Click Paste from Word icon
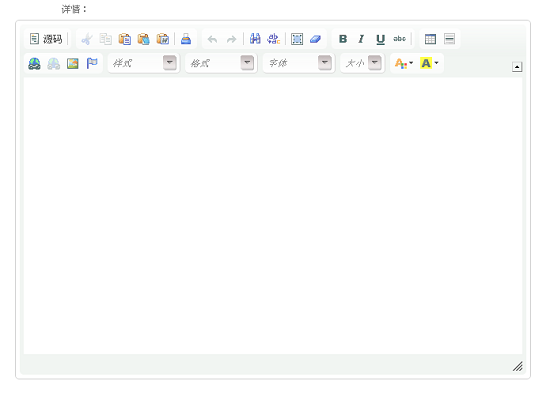This screenshot has height=396, width=550. (162, 39)
